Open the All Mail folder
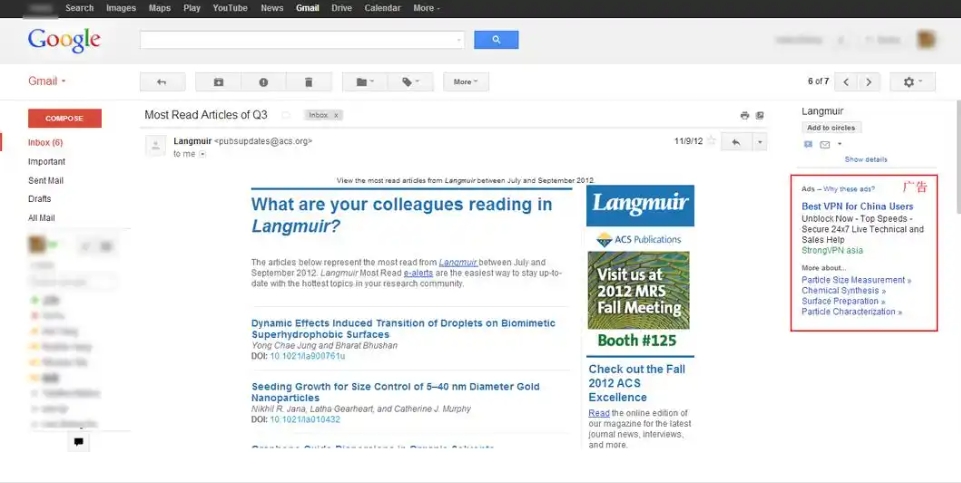Image resolution: width=961 pixels, height=483 pixels. 42,218
